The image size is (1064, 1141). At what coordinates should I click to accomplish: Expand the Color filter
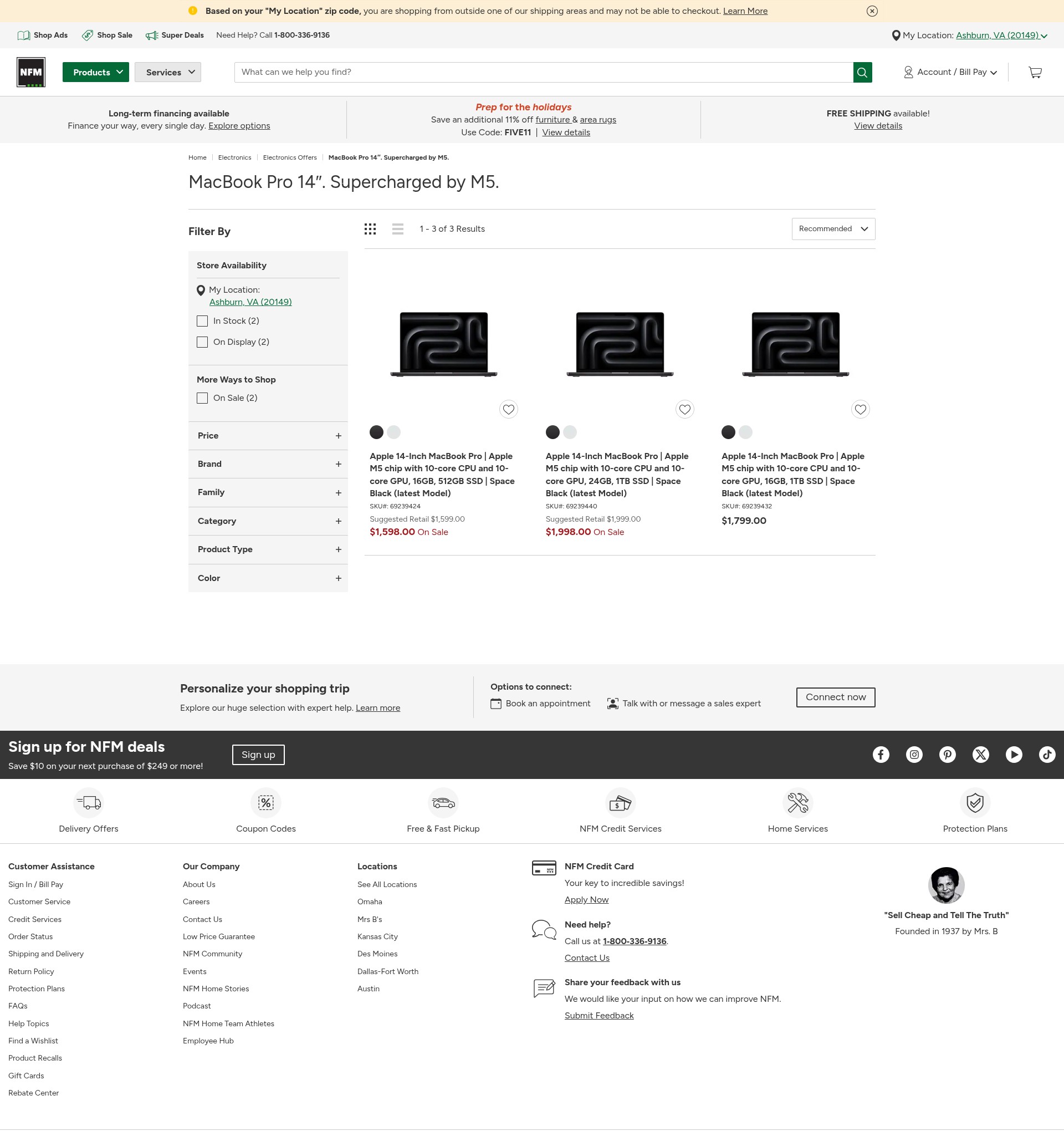[x=268, y=578]
